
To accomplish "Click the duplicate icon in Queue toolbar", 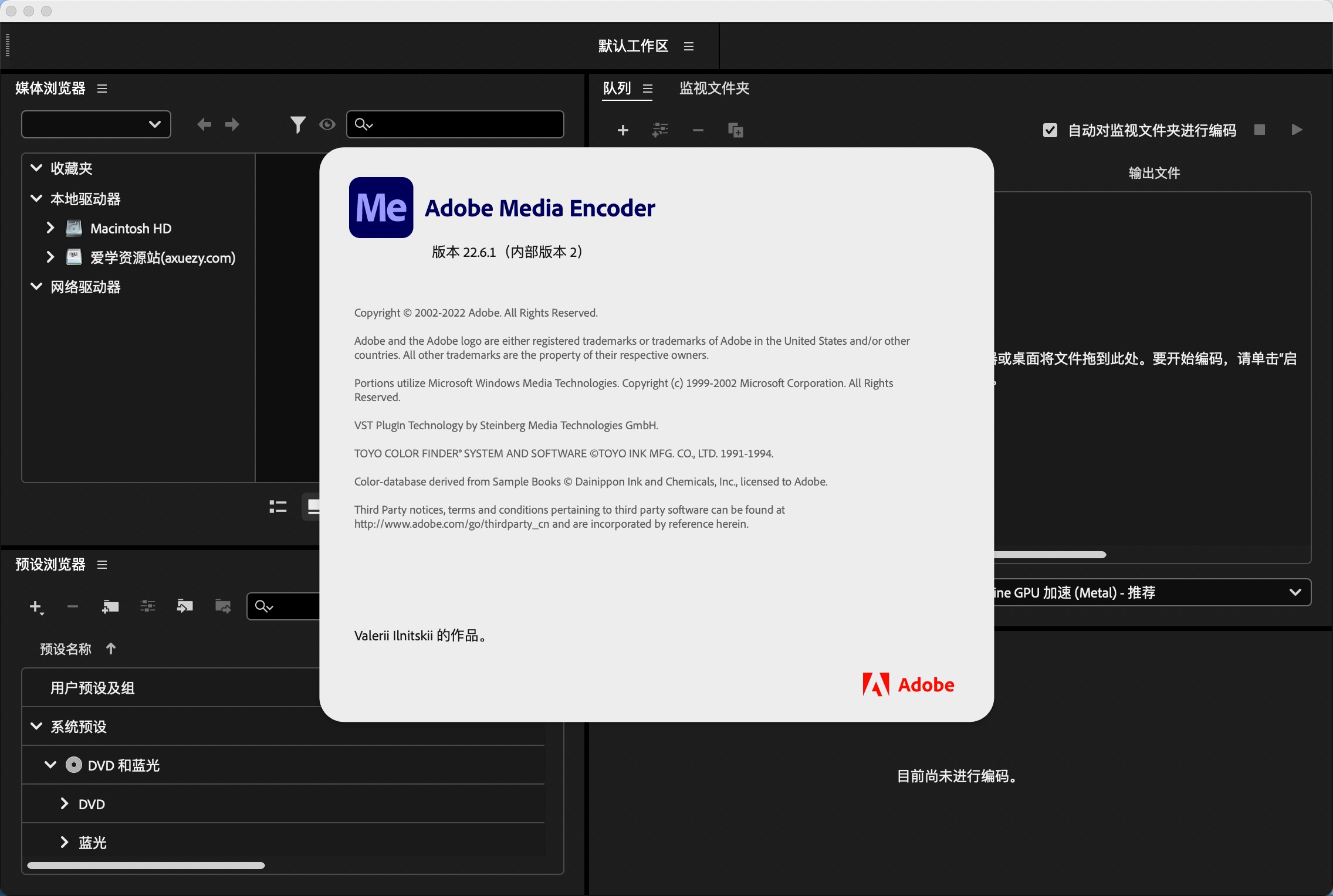I will click(x=735, y=130).
